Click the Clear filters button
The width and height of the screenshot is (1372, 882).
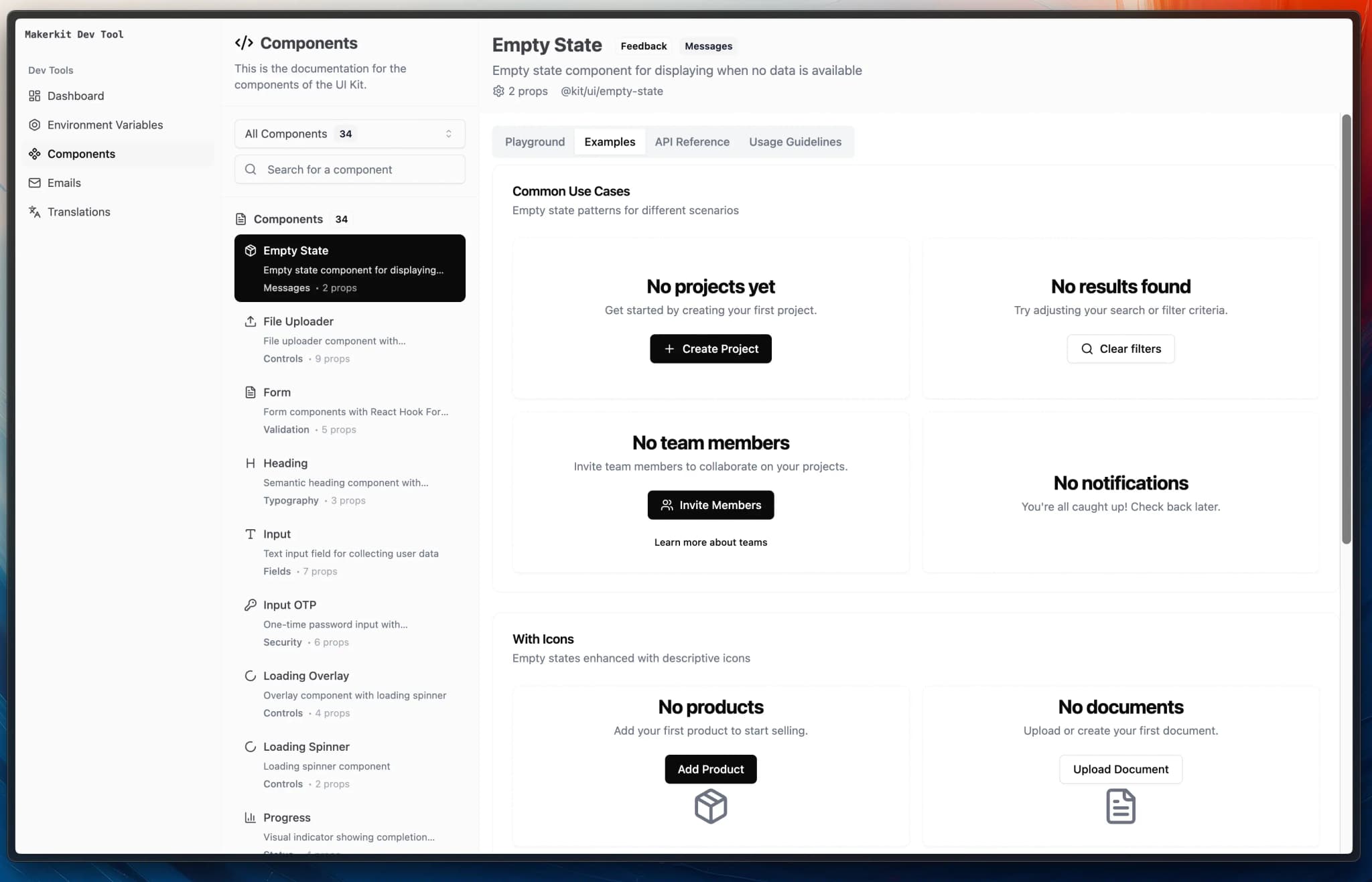click(x=1120, y=348)
